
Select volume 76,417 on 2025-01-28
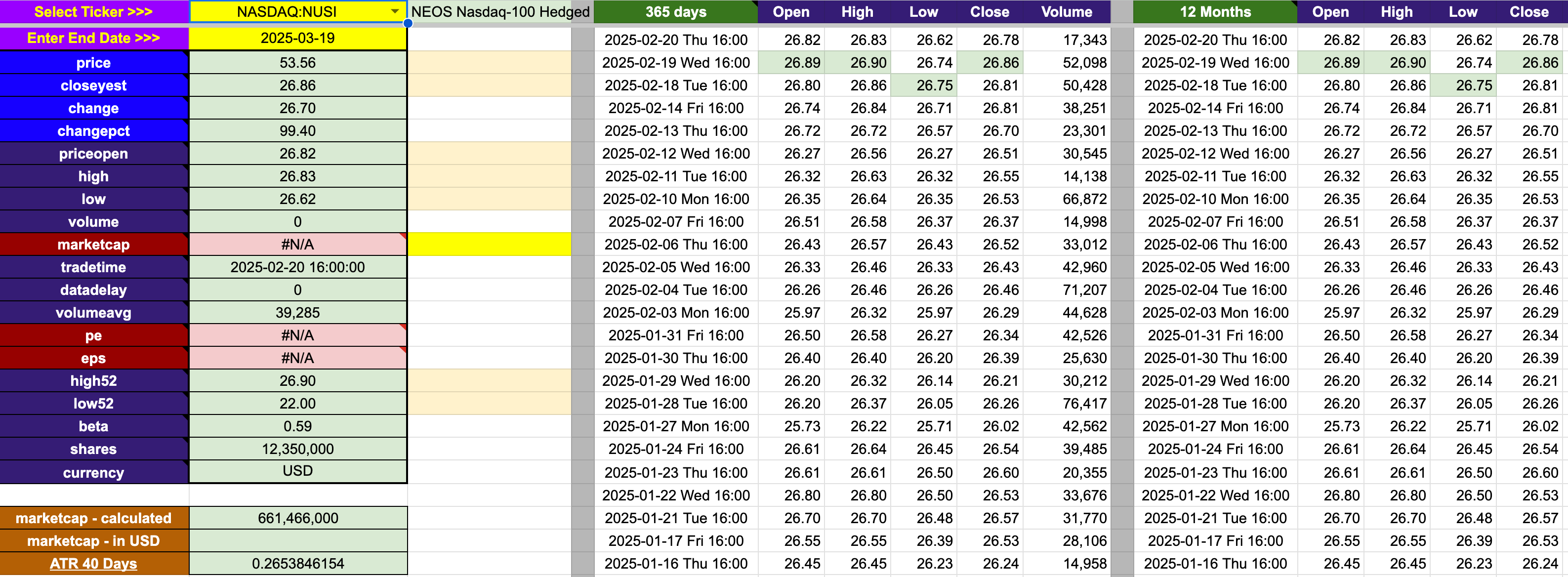[x=1083, y=404]
